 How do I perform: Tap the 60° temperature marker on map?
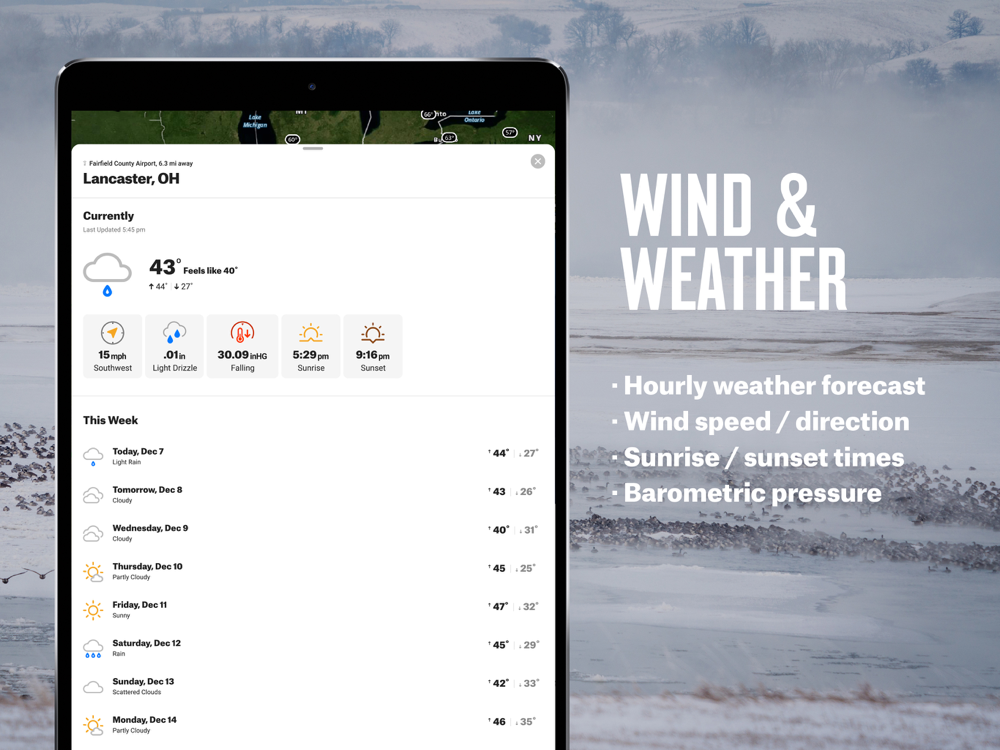(292, 139)
